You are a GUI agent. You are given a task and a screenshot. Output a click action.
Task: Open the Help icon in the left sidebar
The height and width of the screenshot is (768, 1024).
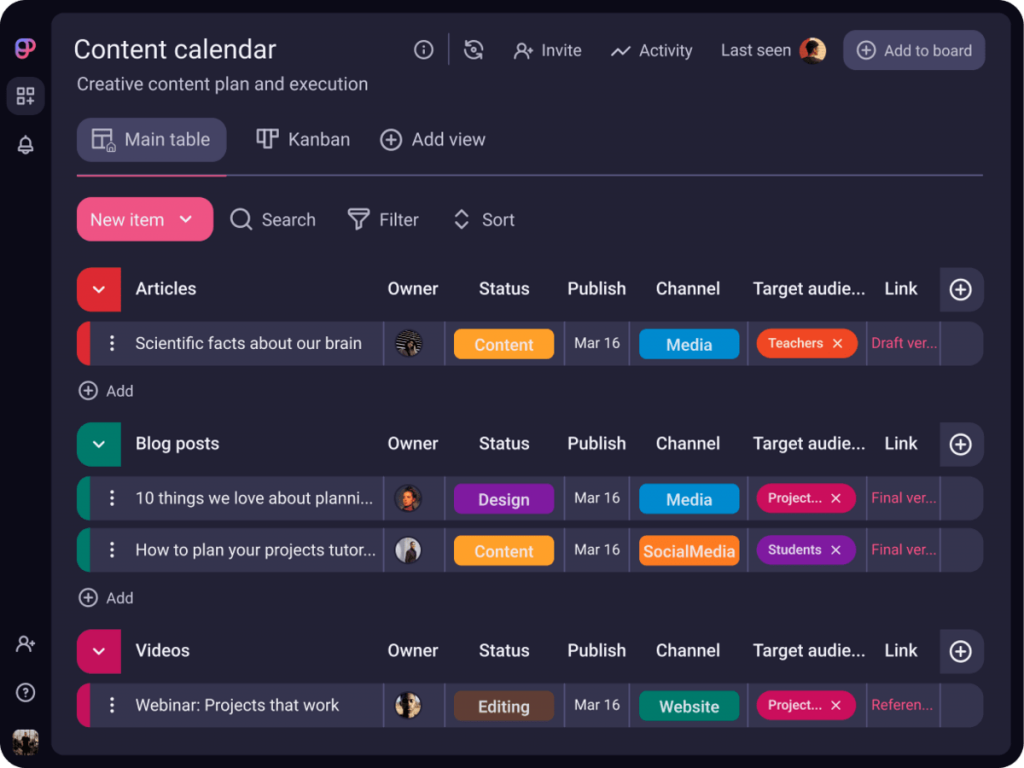coord(25,692)
